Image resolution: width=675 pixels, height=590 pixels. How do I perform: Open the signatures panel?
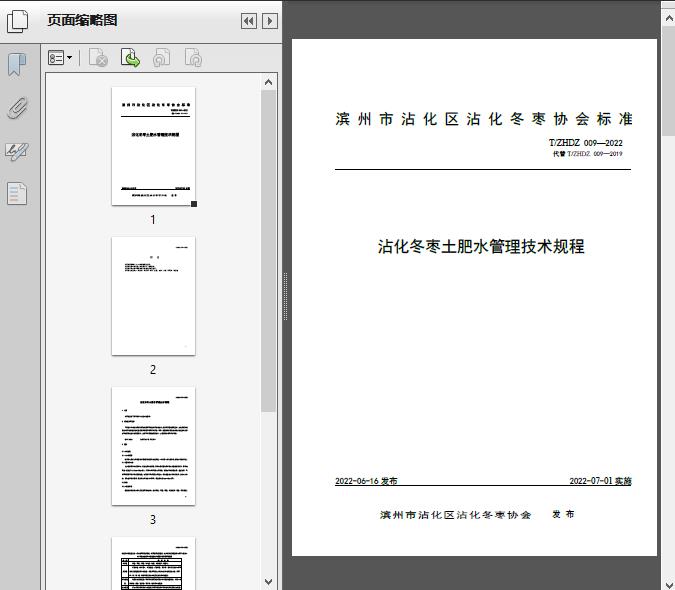[17, 151]
